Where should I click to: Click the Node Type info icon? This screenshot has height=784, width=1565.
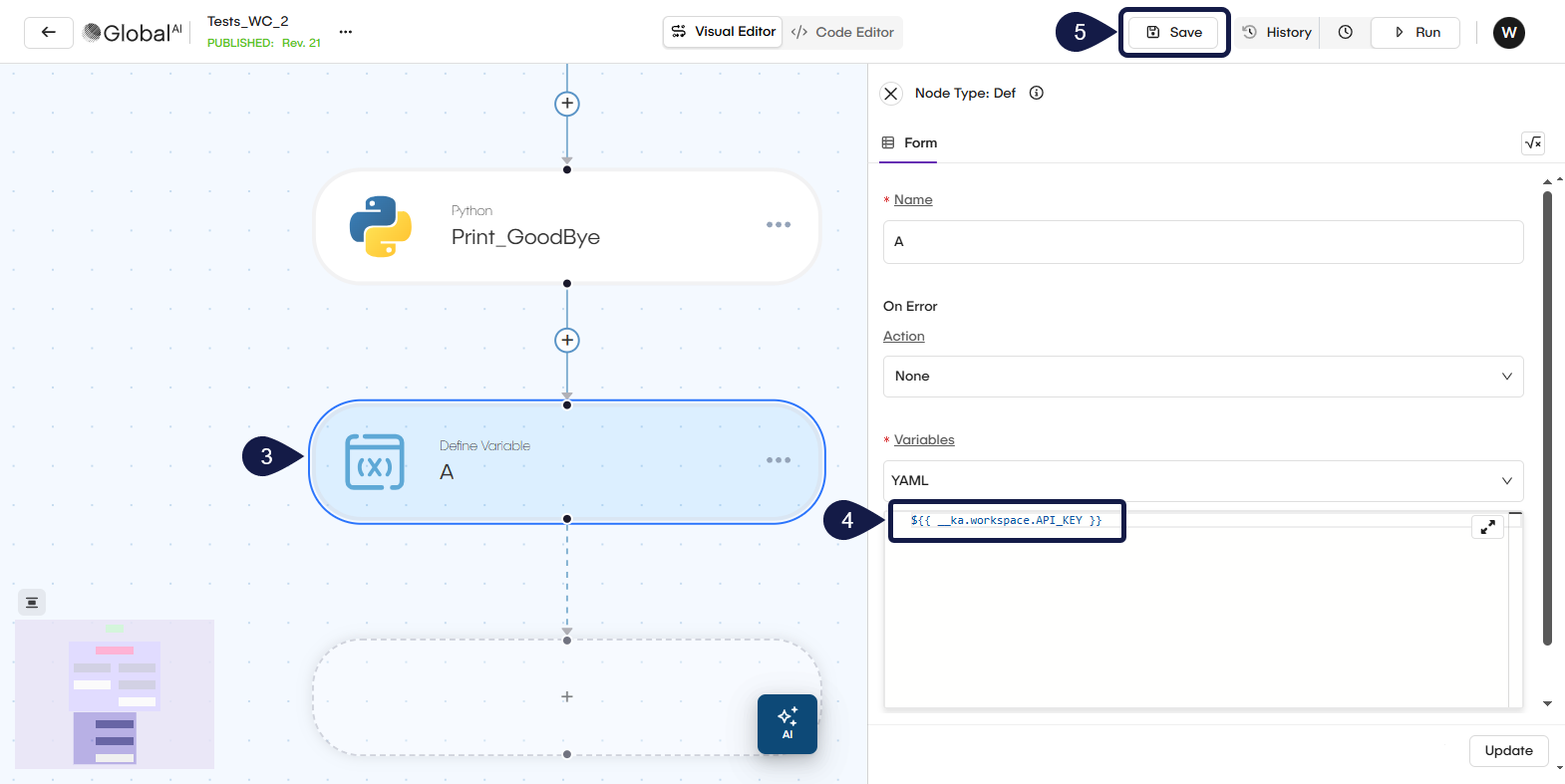pyautogui.click(x=1037, y=93)
